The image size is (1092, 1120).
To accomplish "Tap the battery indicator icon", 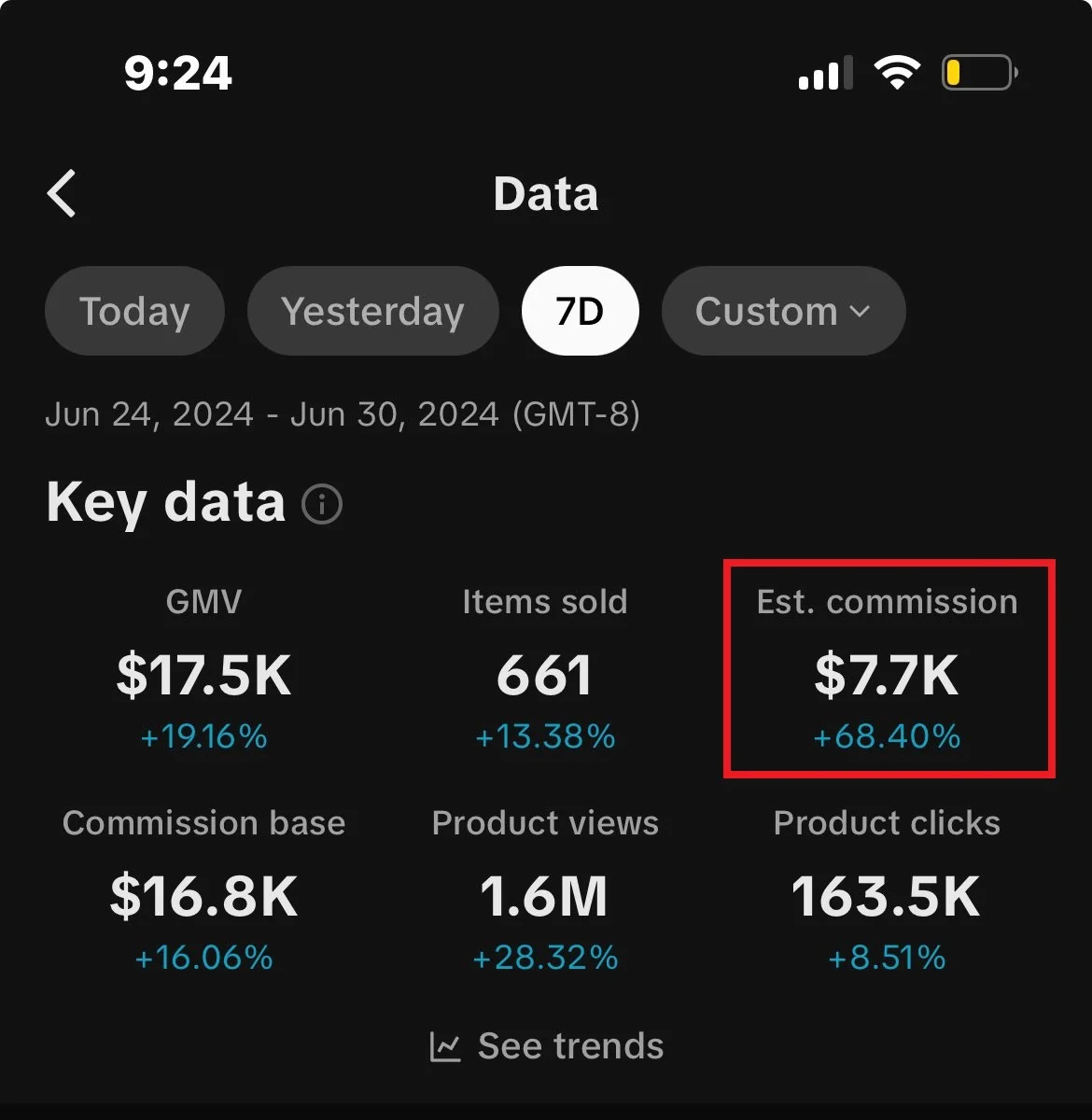I will pyautogui.click(x=978, y=73).
